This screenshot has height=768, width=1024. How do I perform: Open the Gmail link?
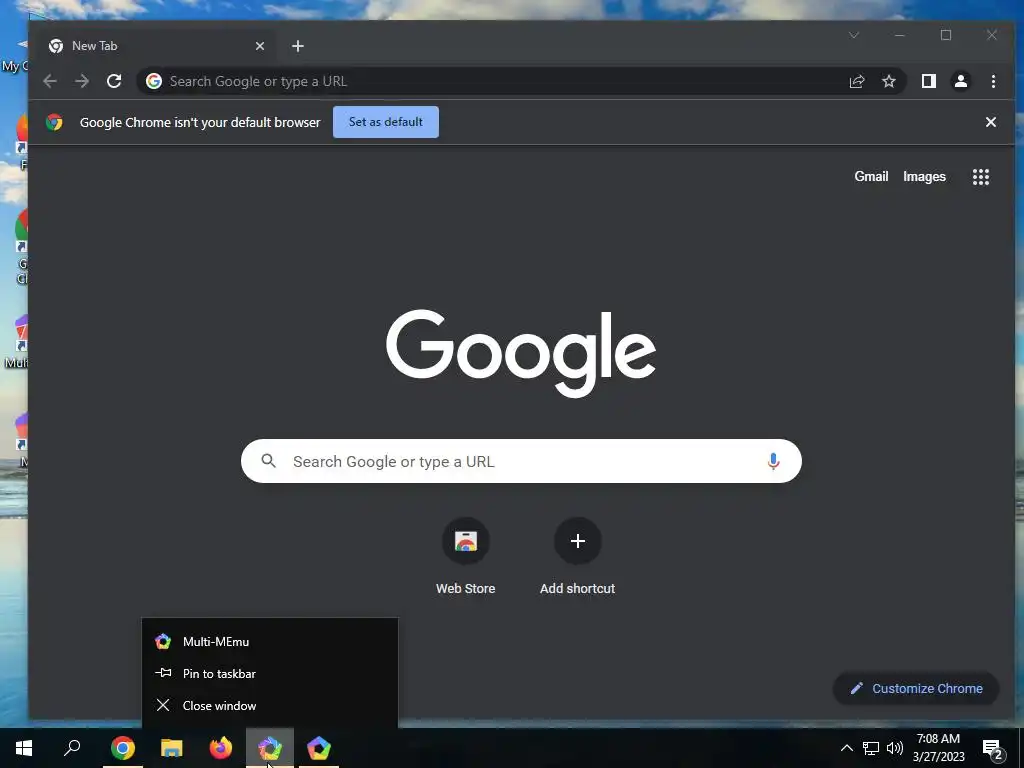pos(871,176)
